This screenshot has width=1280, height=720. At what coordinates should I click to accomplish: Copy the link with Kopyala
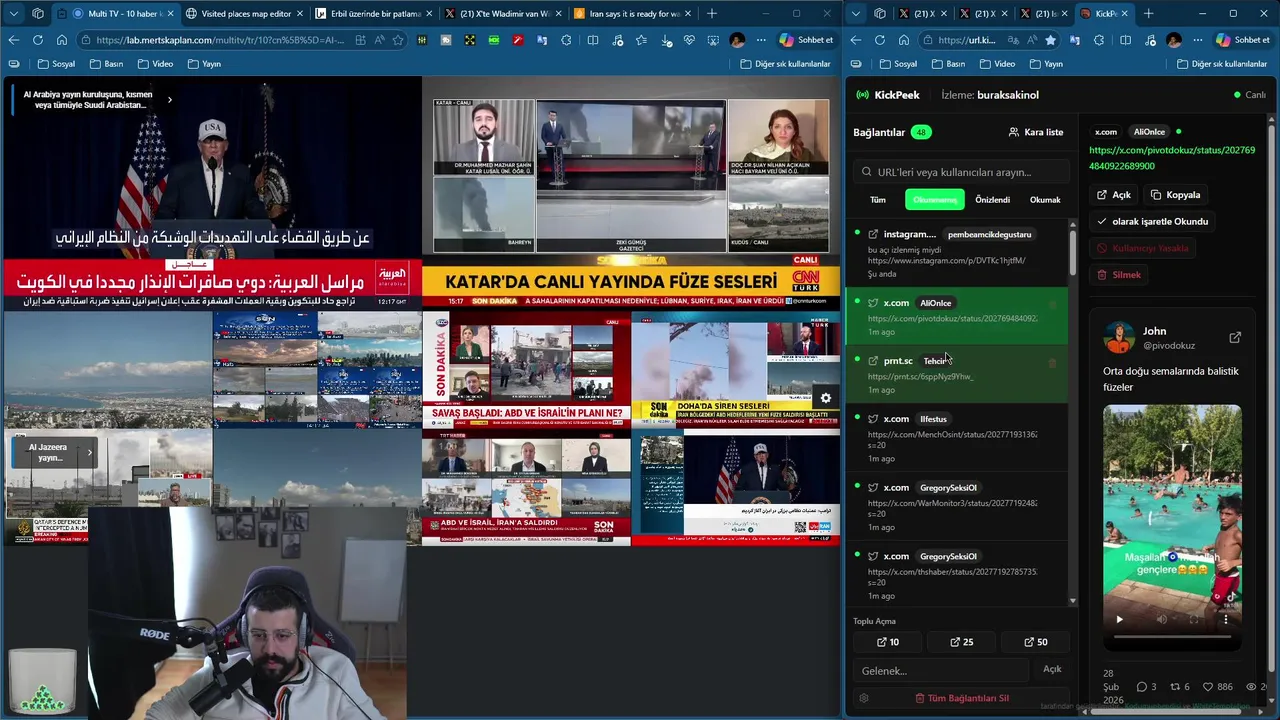pyautogui.click(x=1175, y=195)
